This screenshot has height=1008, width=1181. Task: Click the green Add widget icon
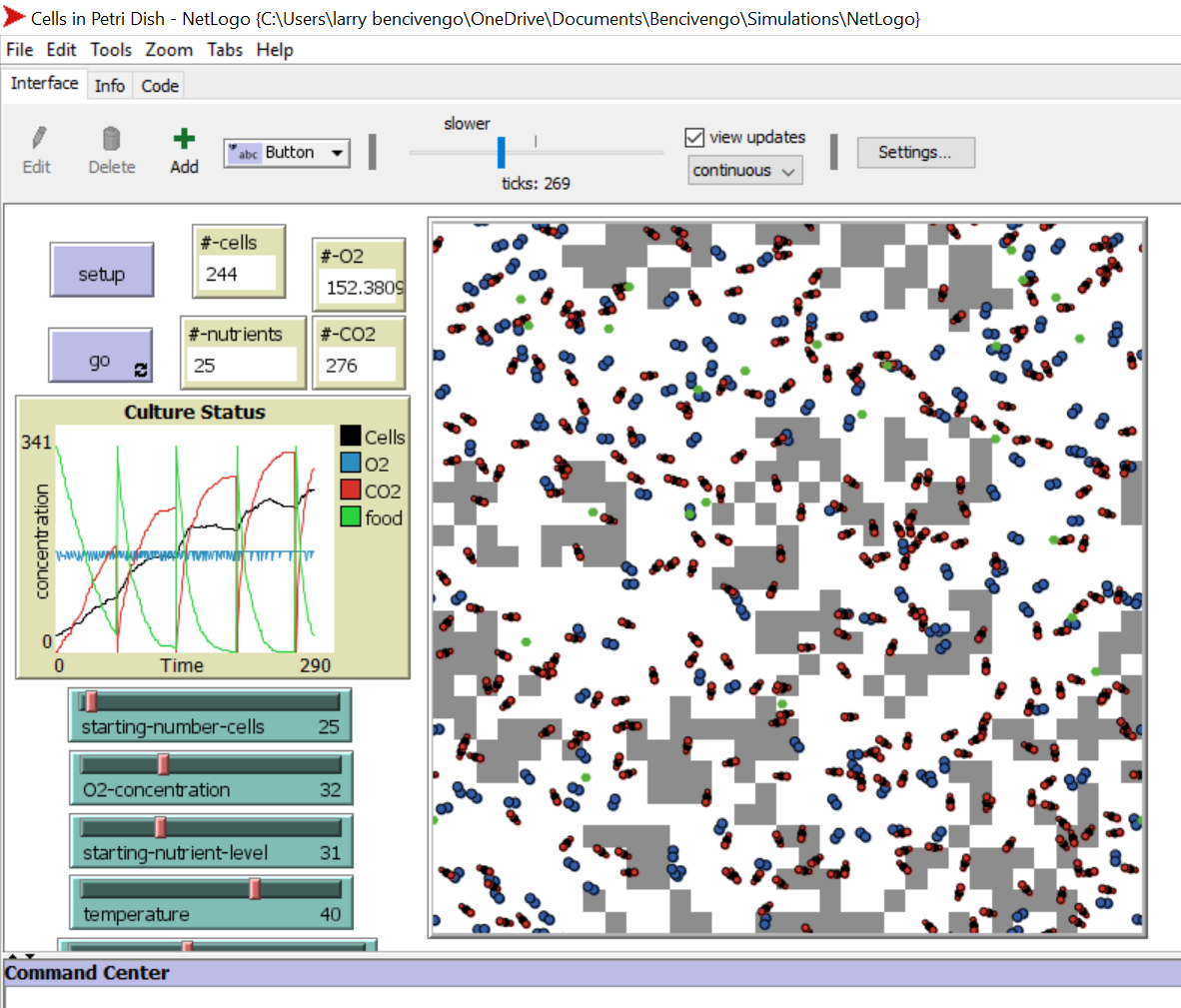pyautogui.click(x=183, y=137)
